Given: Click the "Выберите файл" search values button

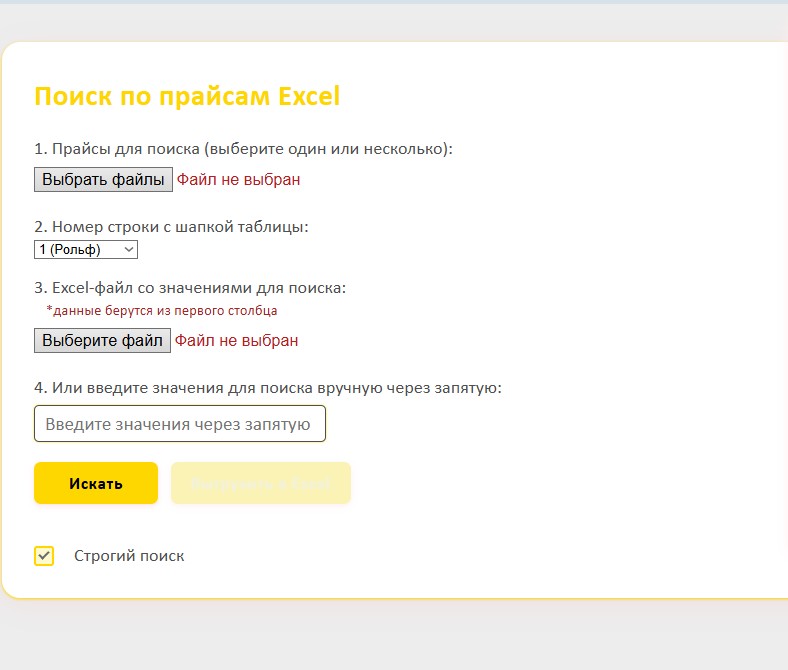Looking at the screenshot, I should pyautogui.click(x=102, y=341).
